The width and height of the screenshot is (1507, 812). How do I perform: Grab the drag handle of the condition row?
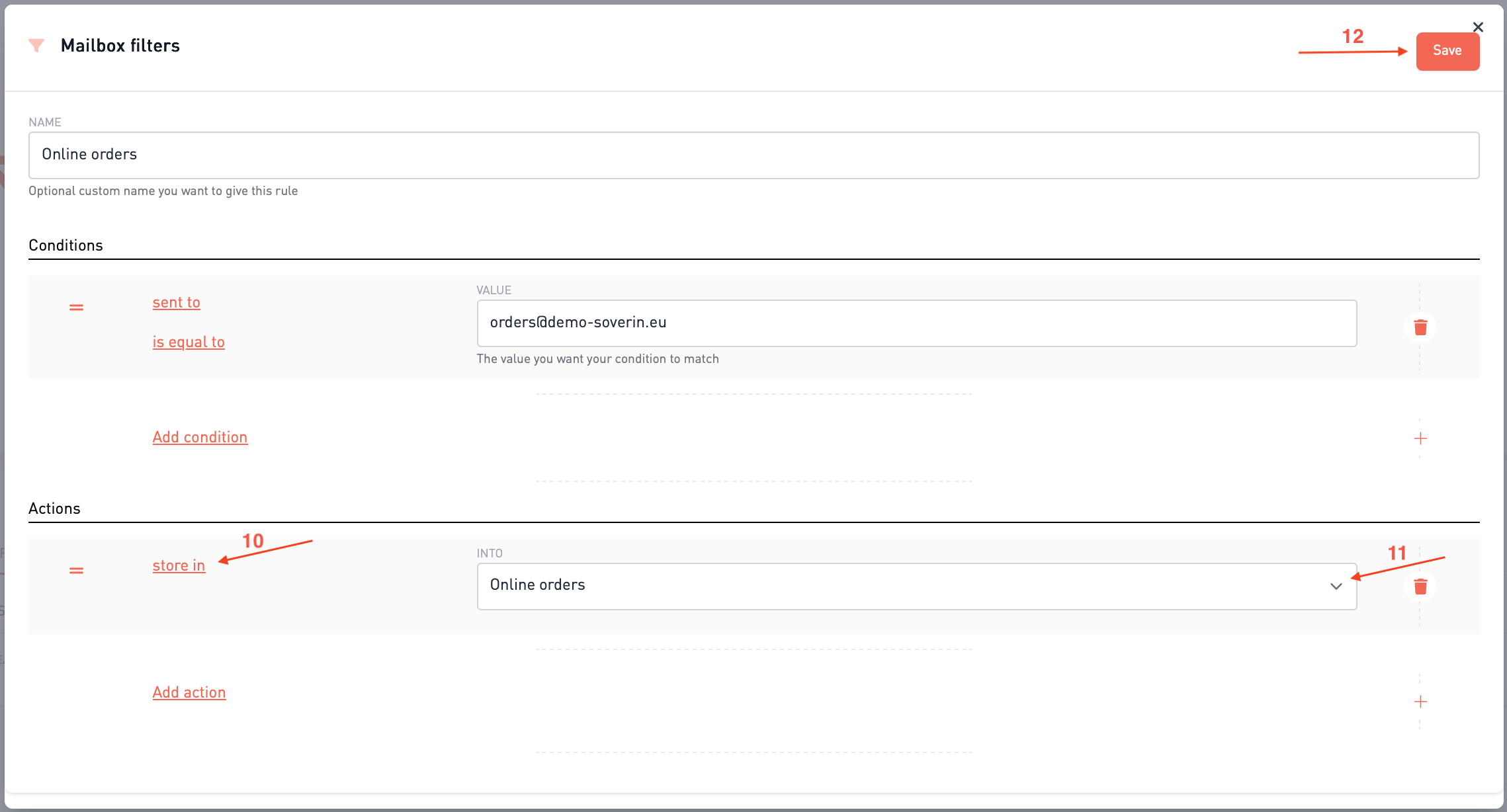coord(76,307)
